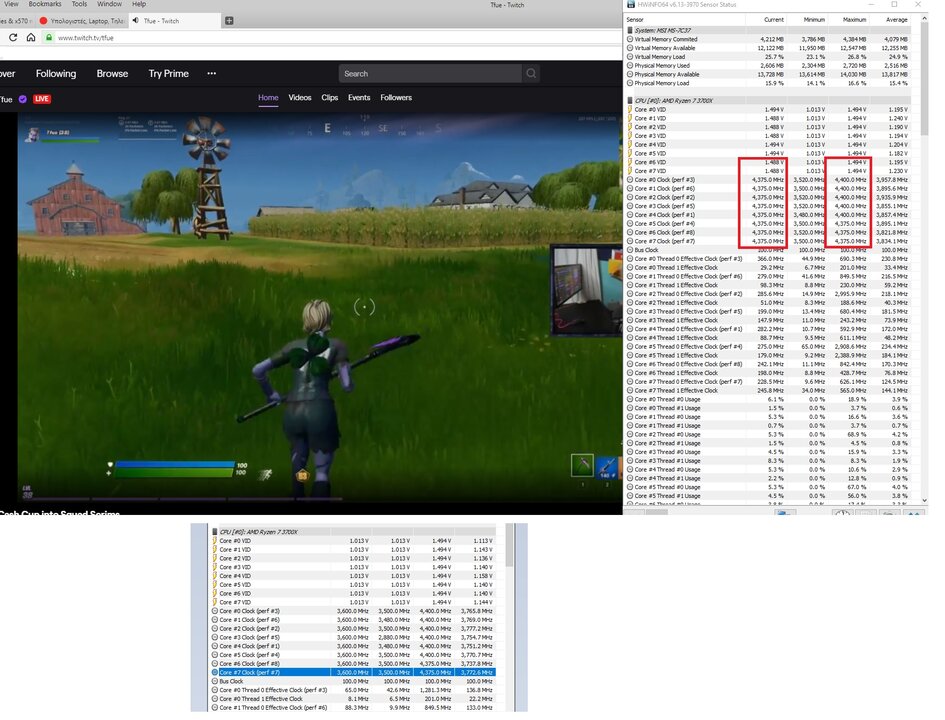Click the Twitch Search input field
Image resolution: width=945 pixels, height=720 pixels.
click(430, 74)
